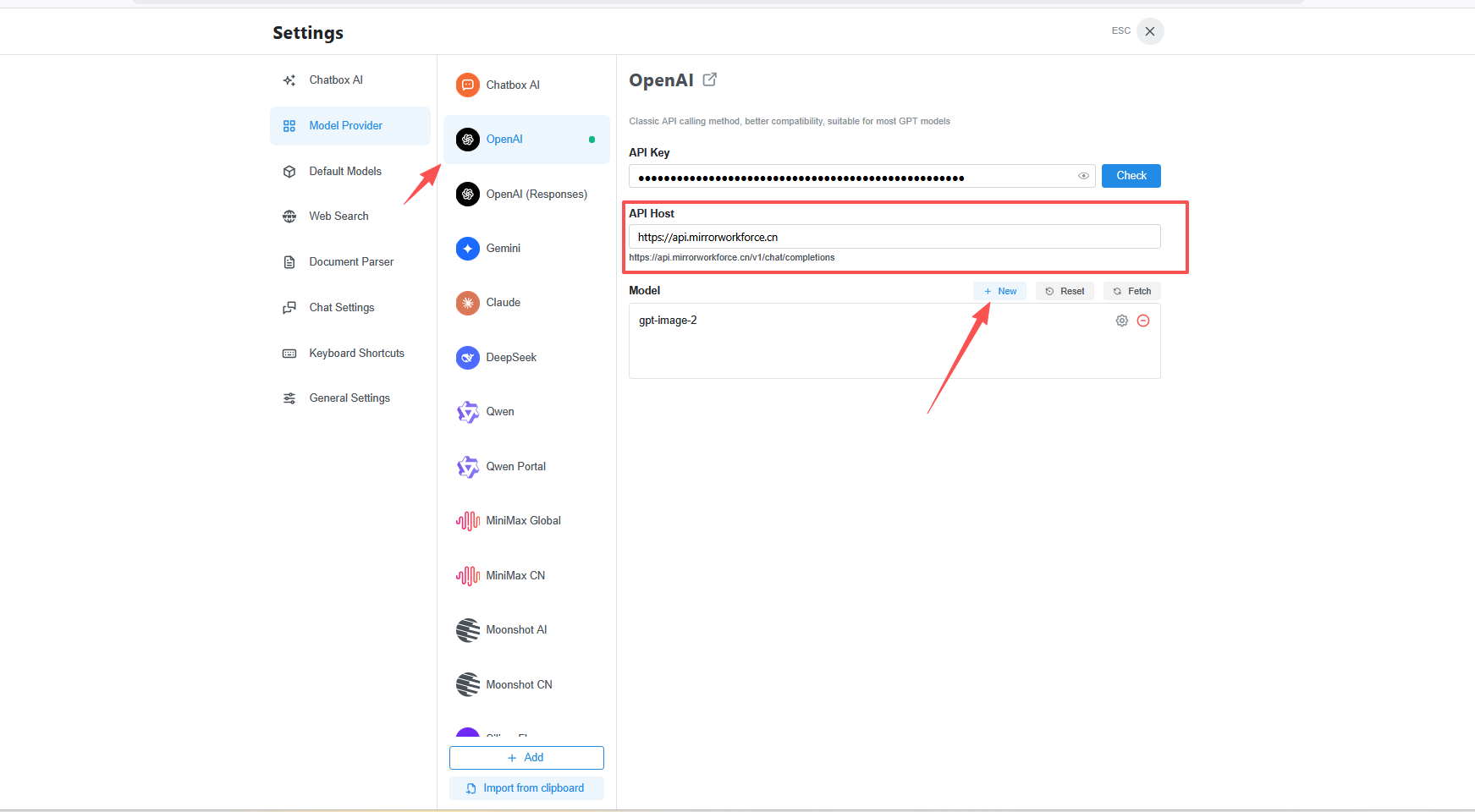Select the MiniMax Global provider icon
This screenshot has height=812, width=1475.
click(x=468, y=521)
